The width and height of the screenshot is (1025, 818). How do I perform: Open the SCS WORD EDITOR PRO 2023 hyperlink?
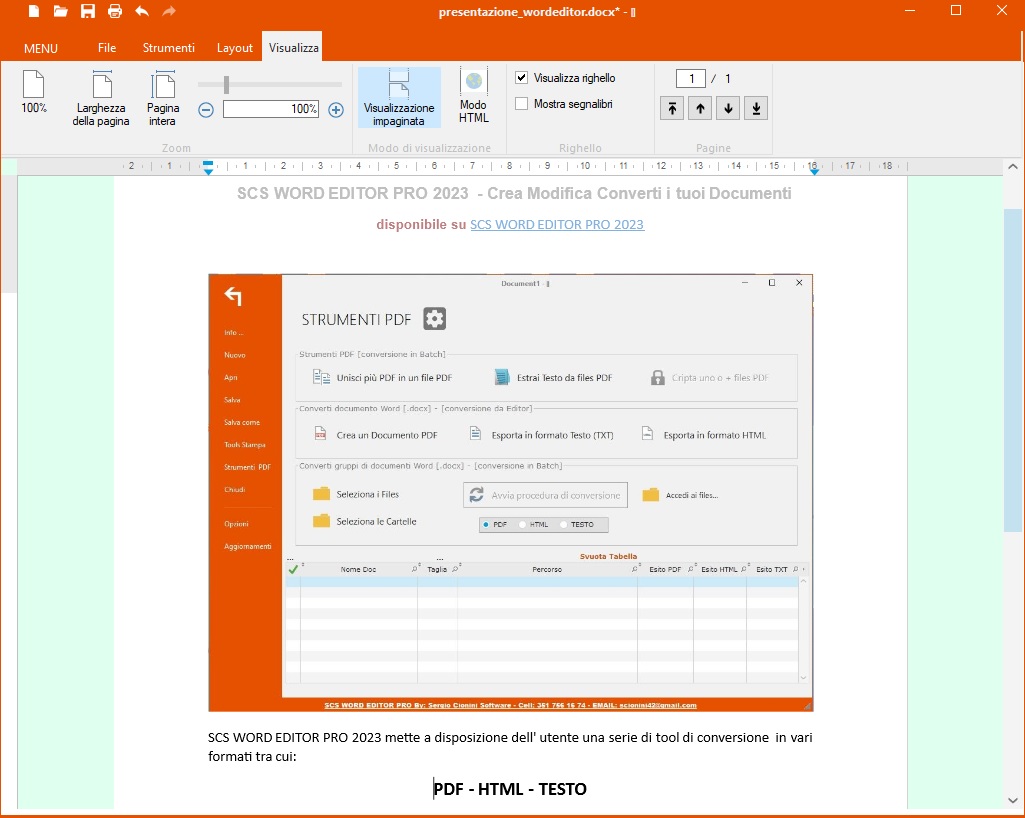click(x=557, y=225)
